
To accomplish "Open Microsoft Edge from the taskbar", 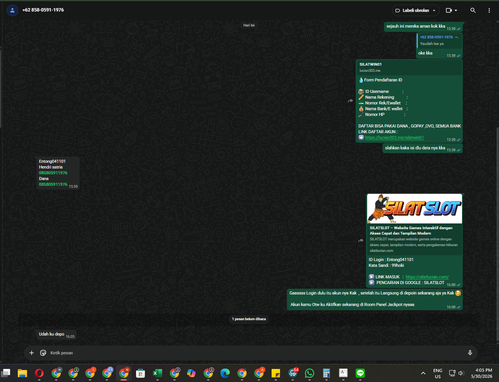I will tap(225, 373).
